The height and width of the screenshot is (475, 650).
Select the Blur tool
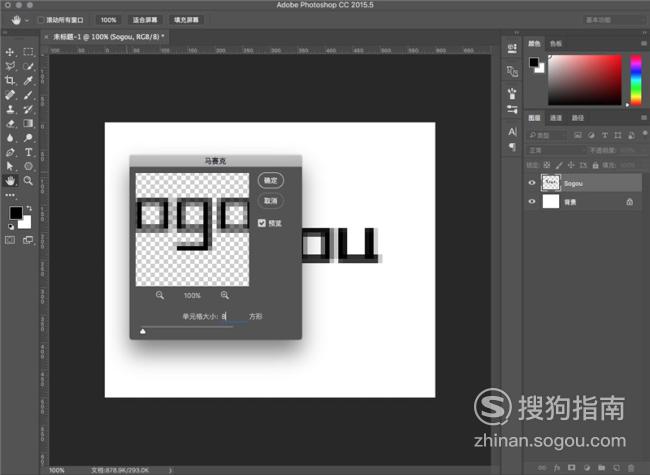click(x=10, y=138)
